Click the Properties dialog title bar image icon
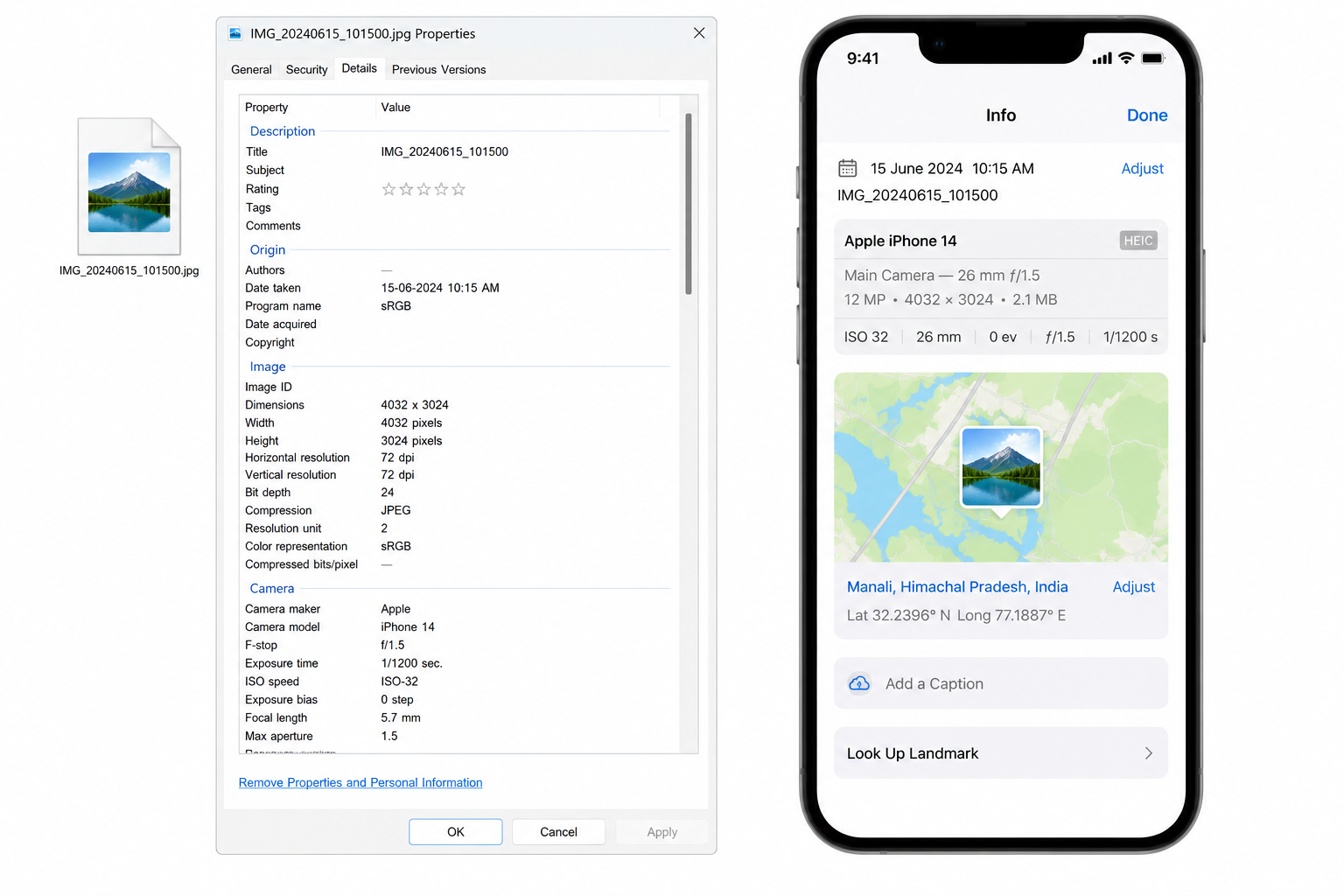The height and width of the screenshot is (896, 1344). click(235, 33)
